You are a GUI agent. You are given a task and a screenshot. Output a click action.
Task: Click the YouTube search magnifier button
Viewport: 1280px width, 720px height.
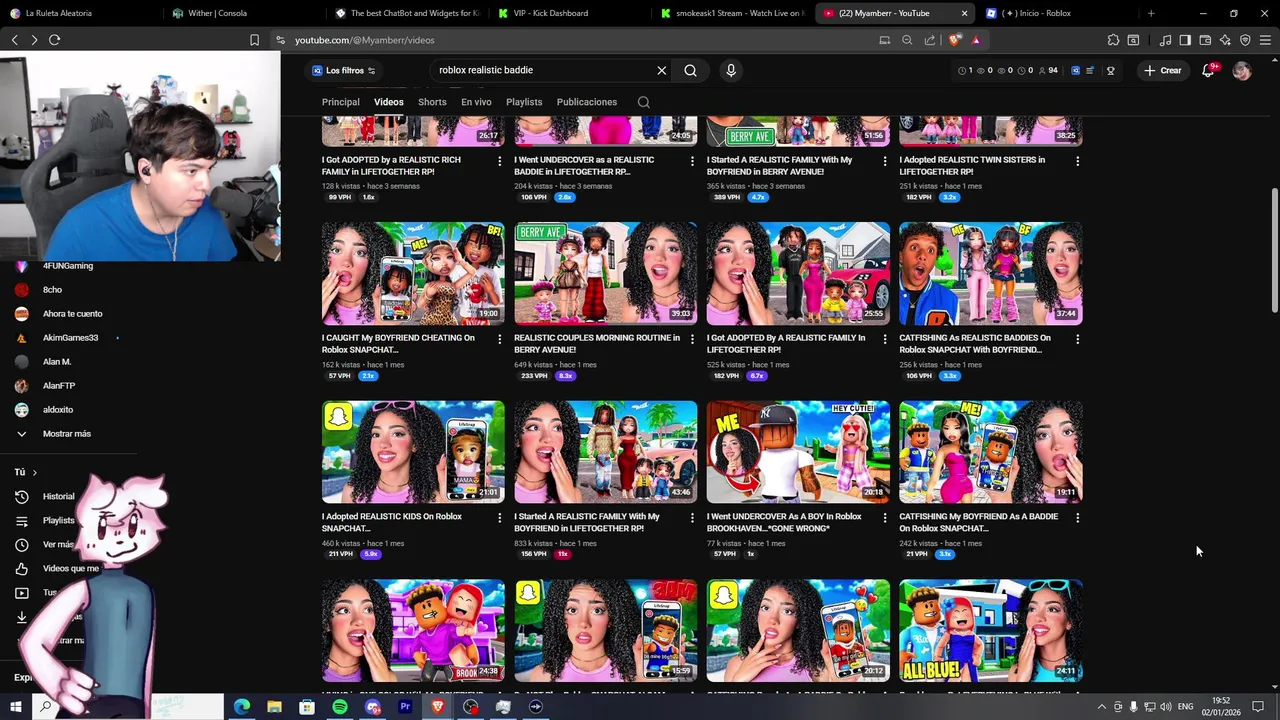[690, 70]
